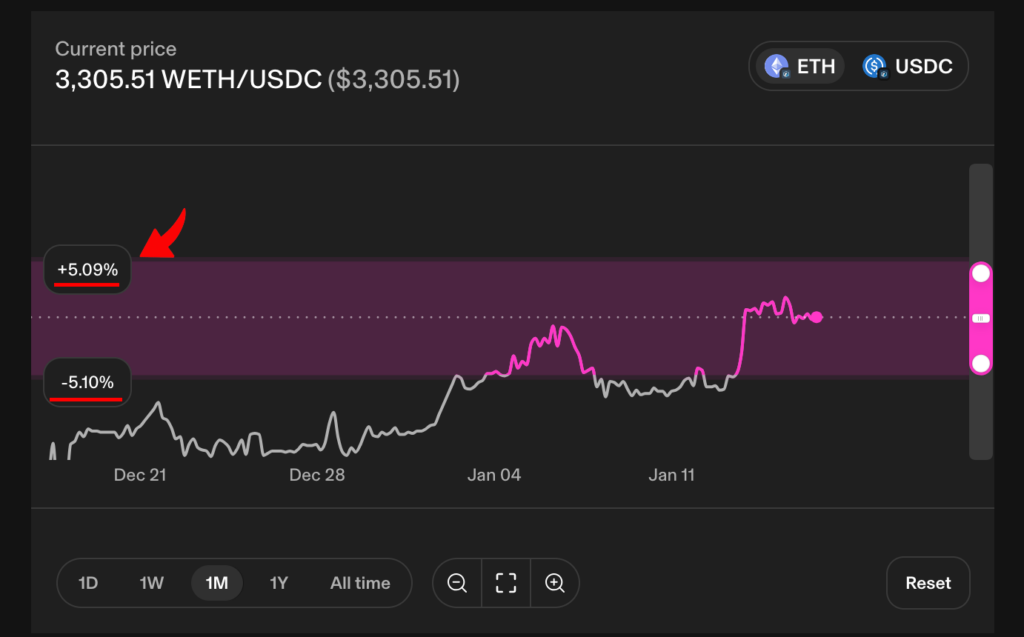Switch price display to USDC
The width and height of the screenshot is (1024, 637).
coord(910,67)
